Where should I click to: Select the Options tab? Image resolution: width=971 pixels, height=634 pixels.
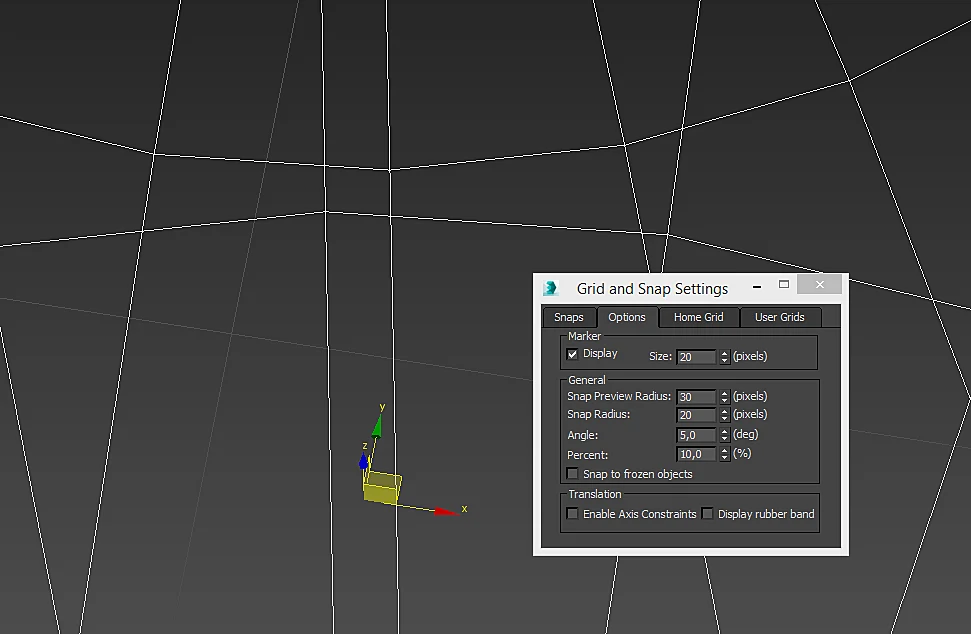point(627,317)
